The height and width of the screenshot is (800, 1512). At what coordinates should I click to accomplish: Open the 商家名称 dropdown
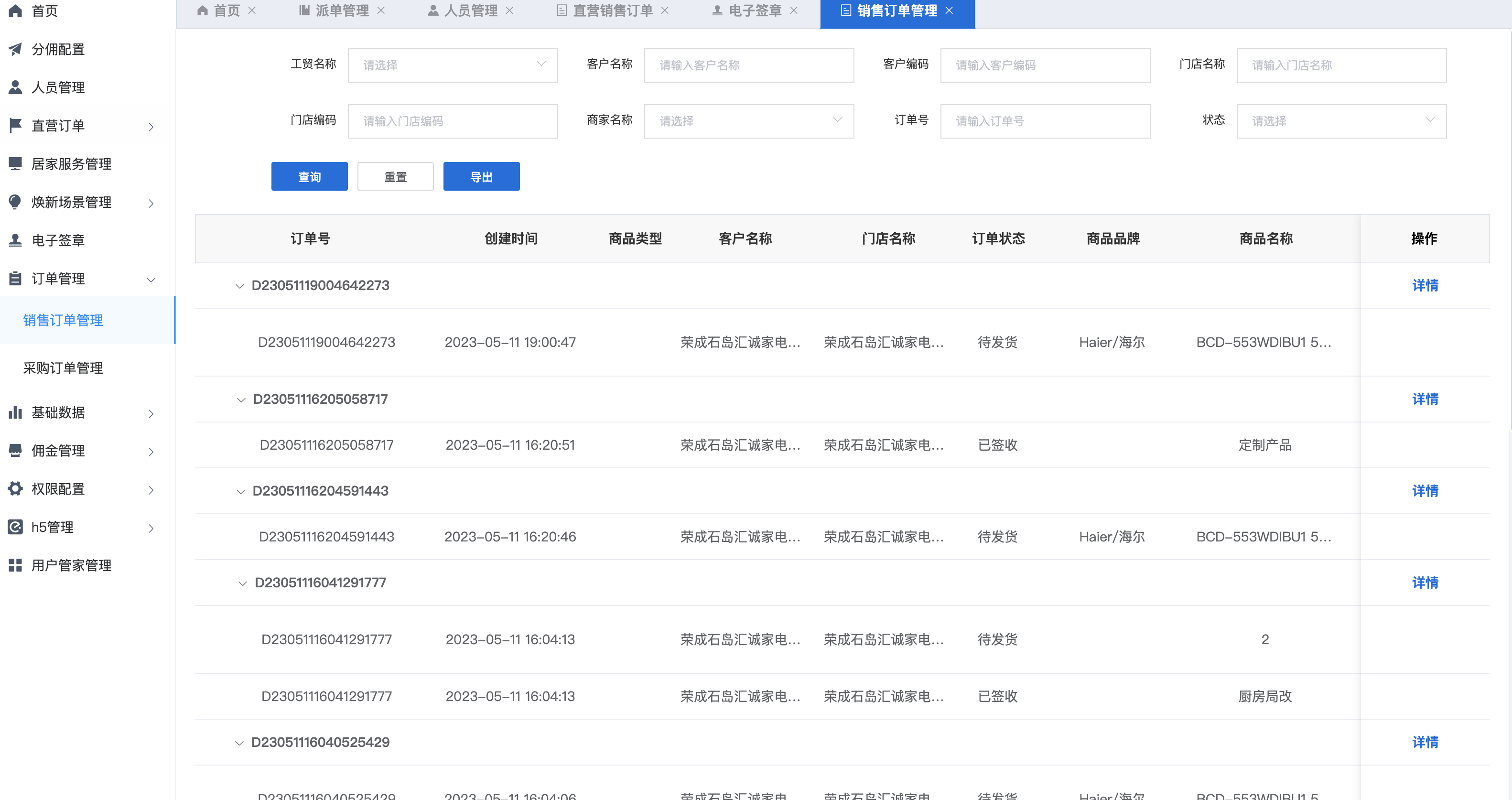coord(749,121)
